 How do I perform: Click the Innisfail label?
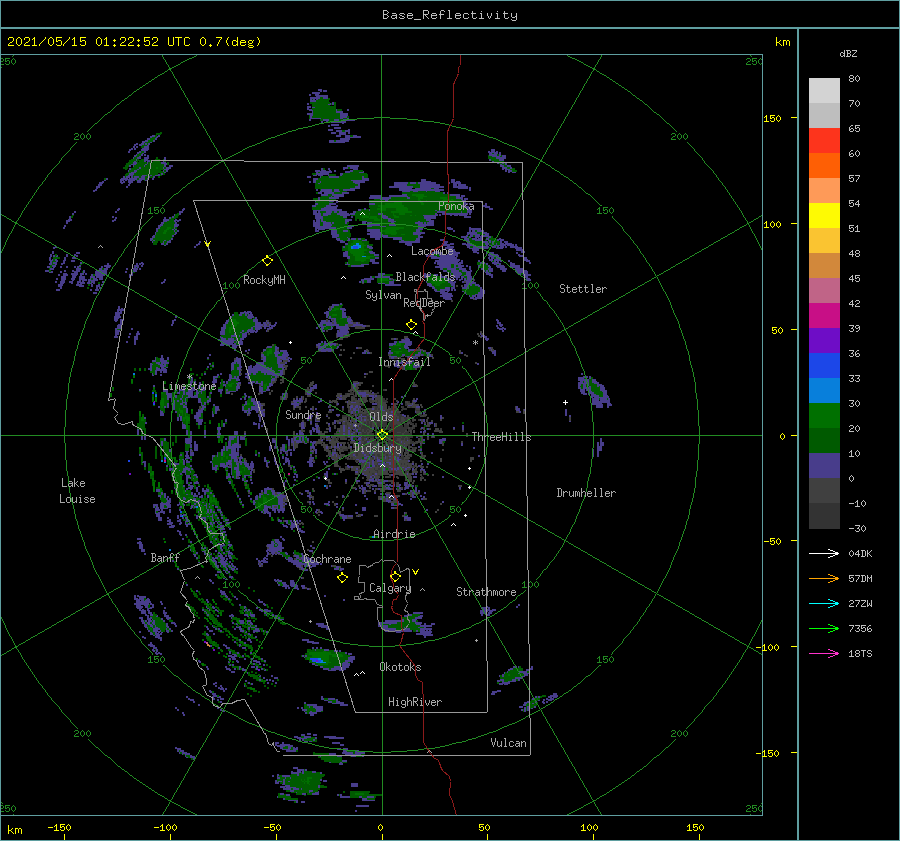click(x=404, y=362)
